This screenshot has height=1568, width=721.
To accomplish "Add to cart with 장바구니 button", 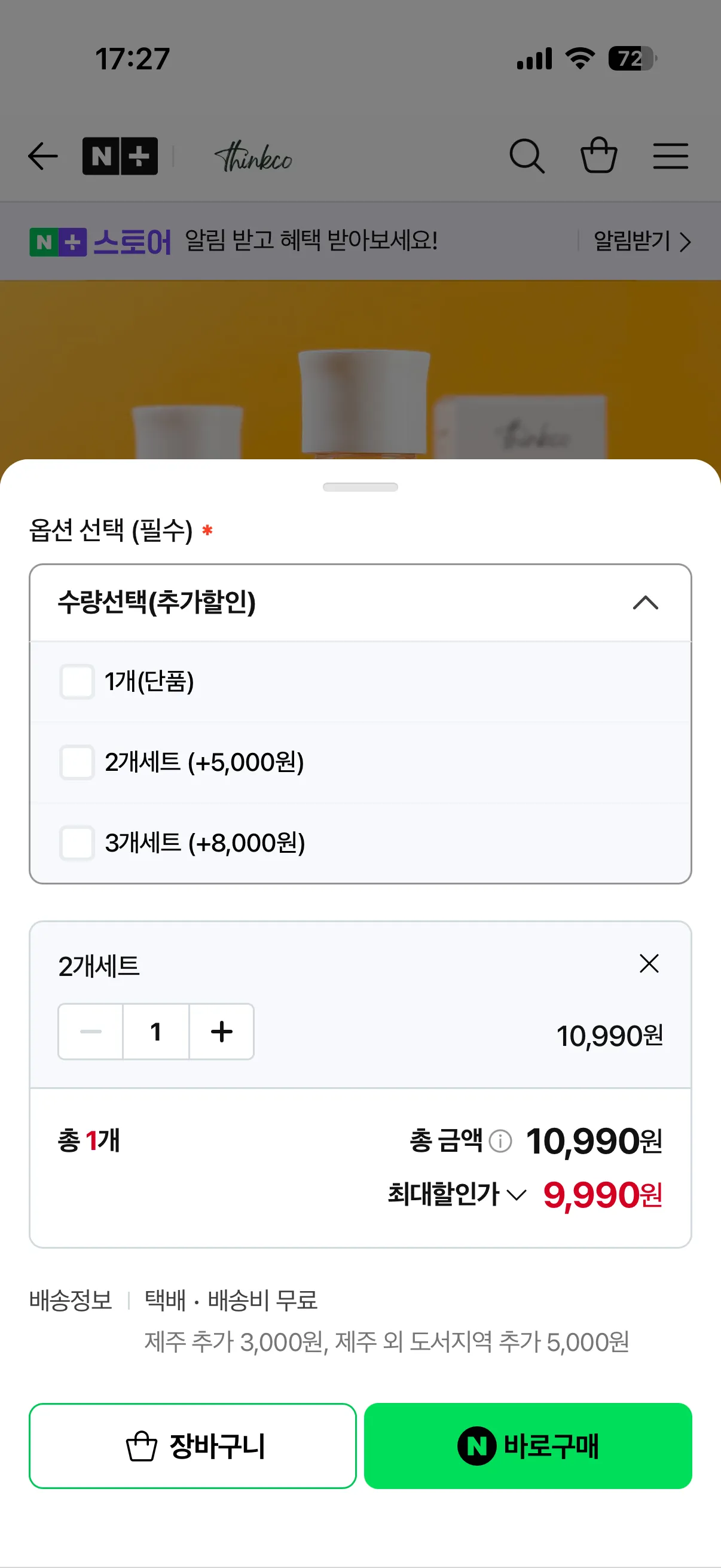I will pyautogui.click(x=193, y=1445).
